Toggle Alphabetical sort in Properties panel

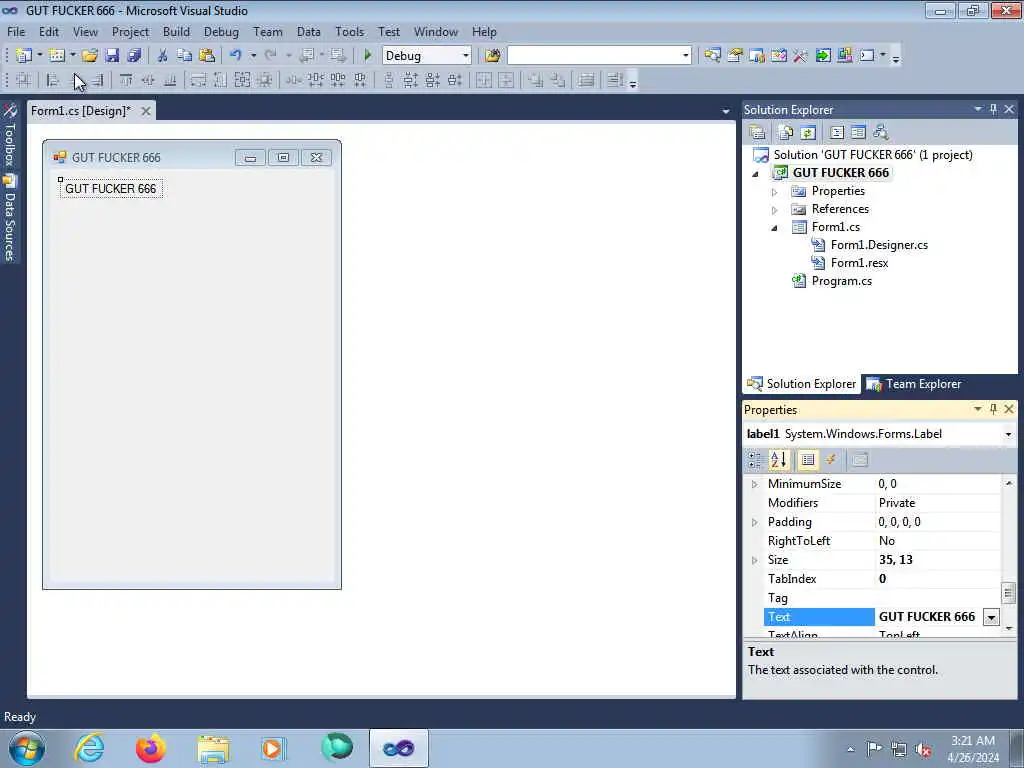point(778,460)
